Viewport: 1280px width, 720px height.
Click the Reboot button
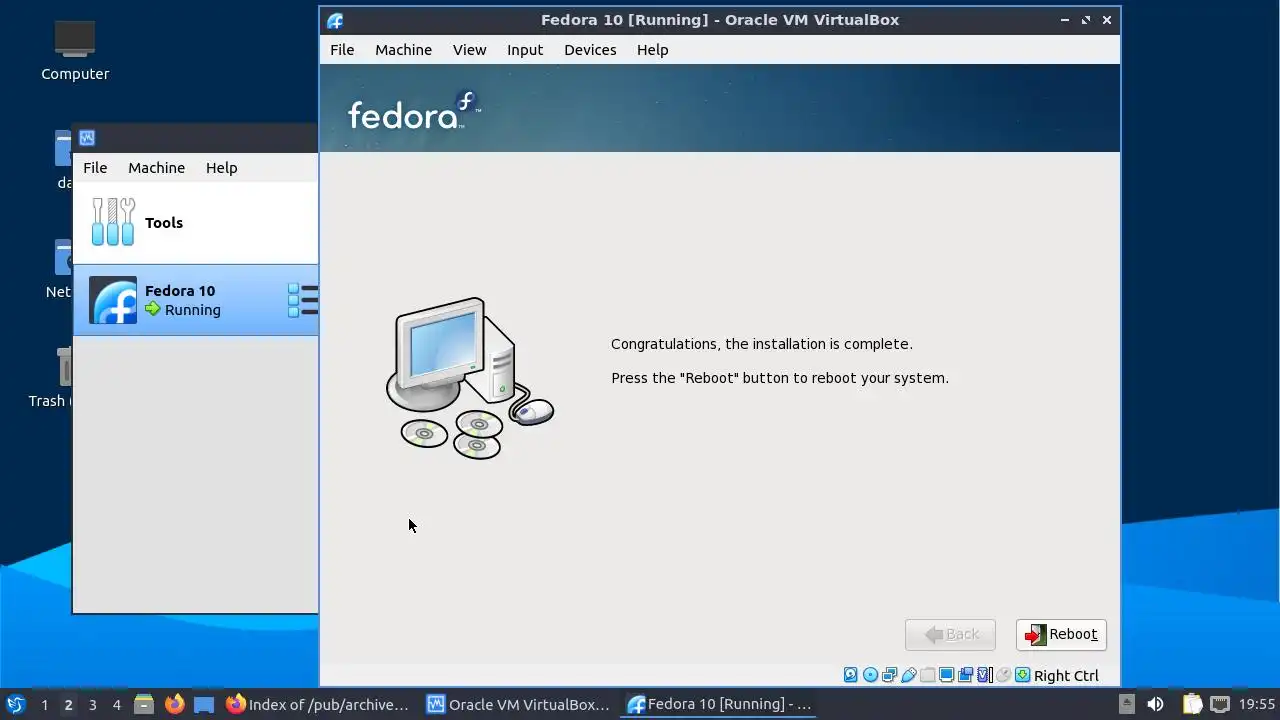click(1061, 635)
